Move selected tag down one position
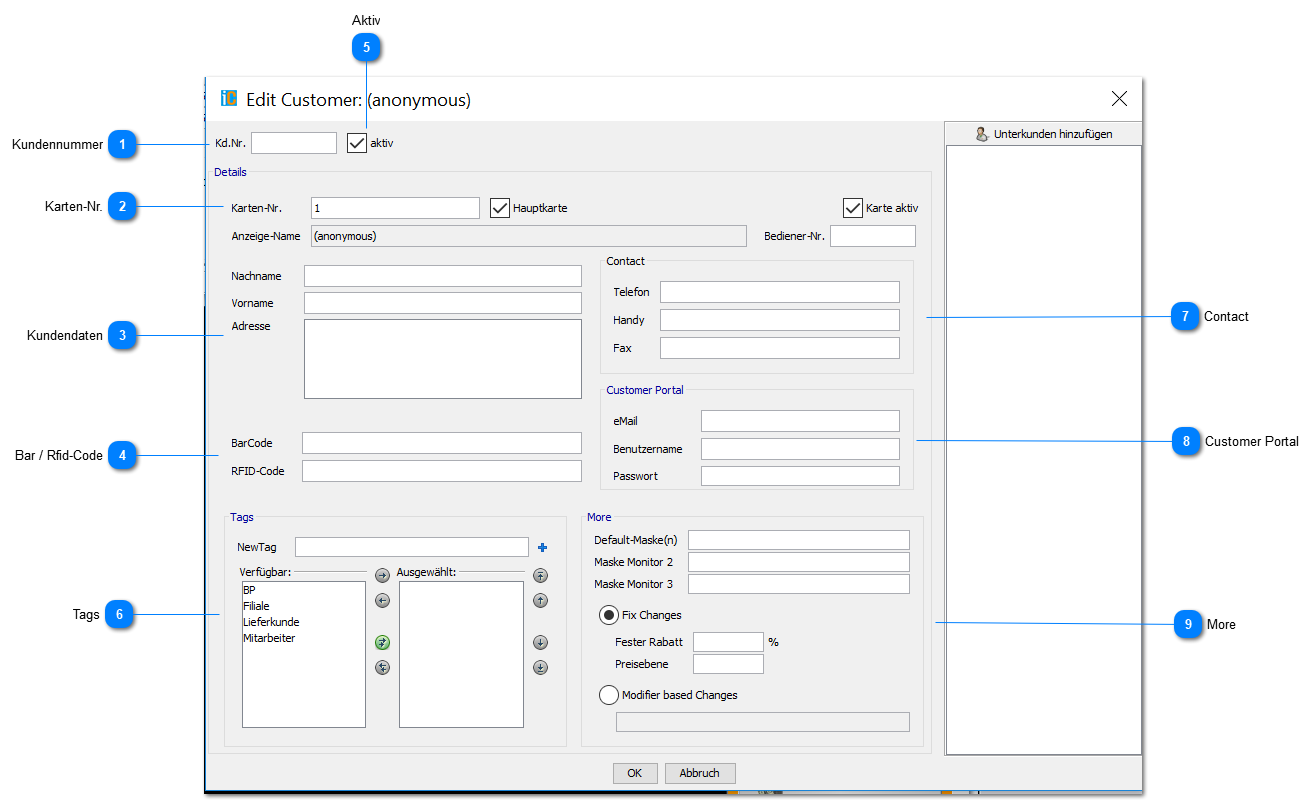Viewport: 1315px width, 803px height. click(x=540, y=643)
